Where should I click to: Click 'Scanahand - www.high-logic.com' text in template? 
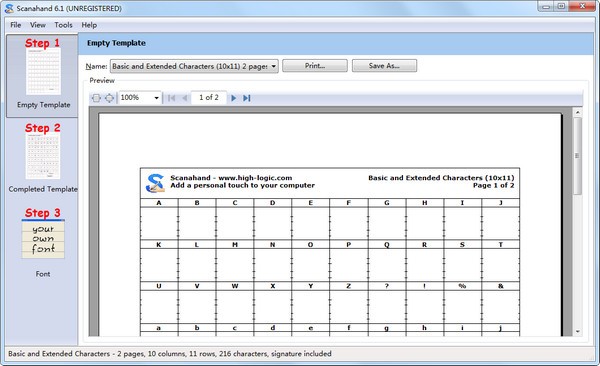[x=231, y=178]
